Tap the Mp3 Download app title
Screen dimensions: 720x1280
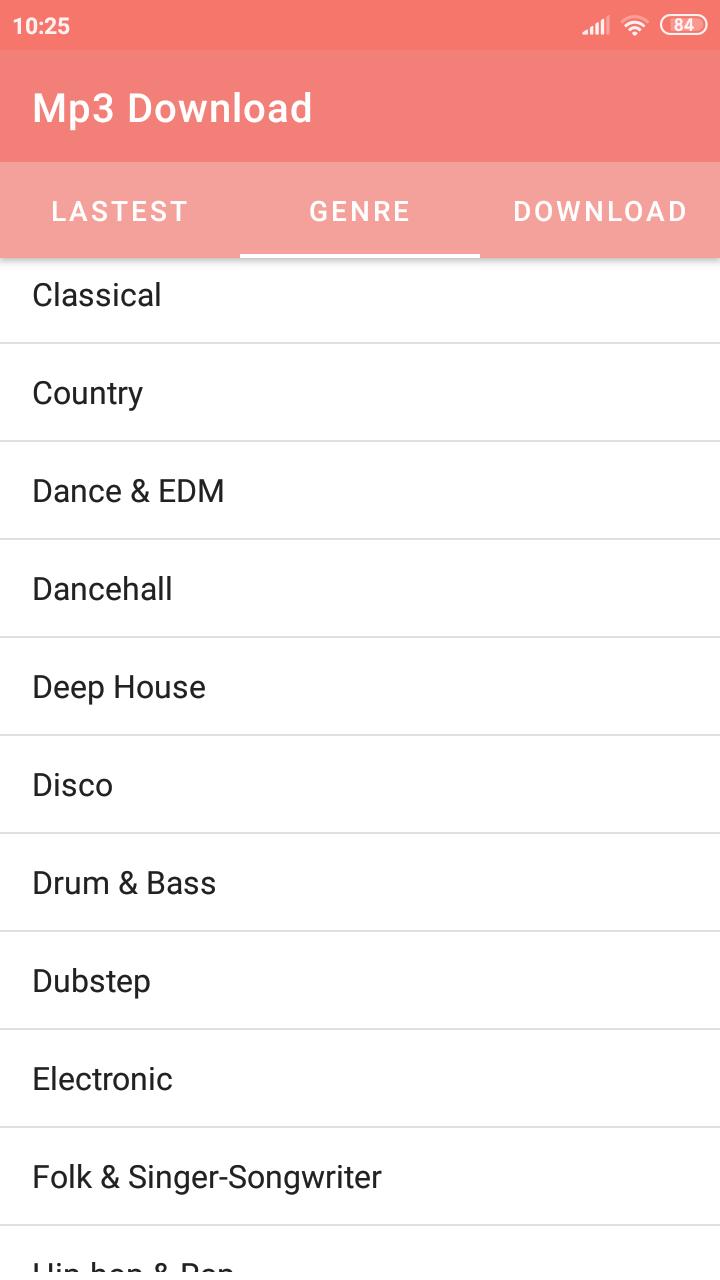(172, 108)
